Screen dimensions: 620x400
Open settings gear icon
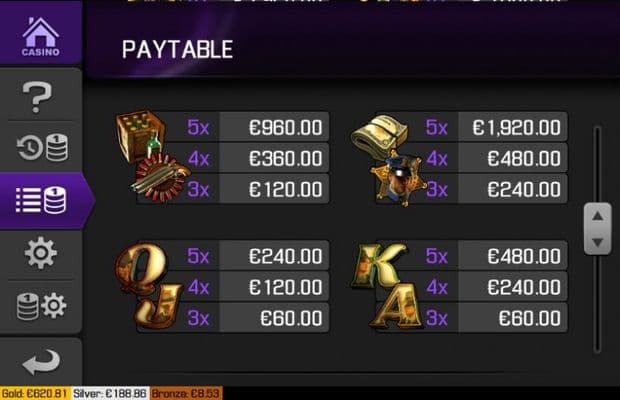click(x=40, y=253)
